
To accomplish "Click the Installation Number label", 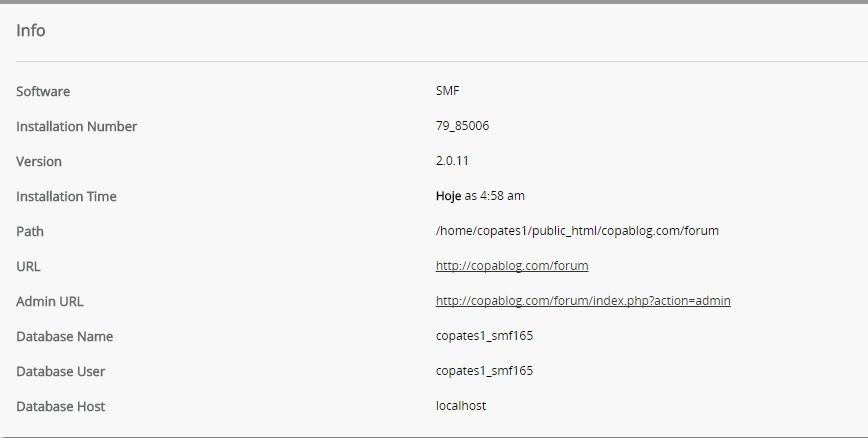I will 76,126.
